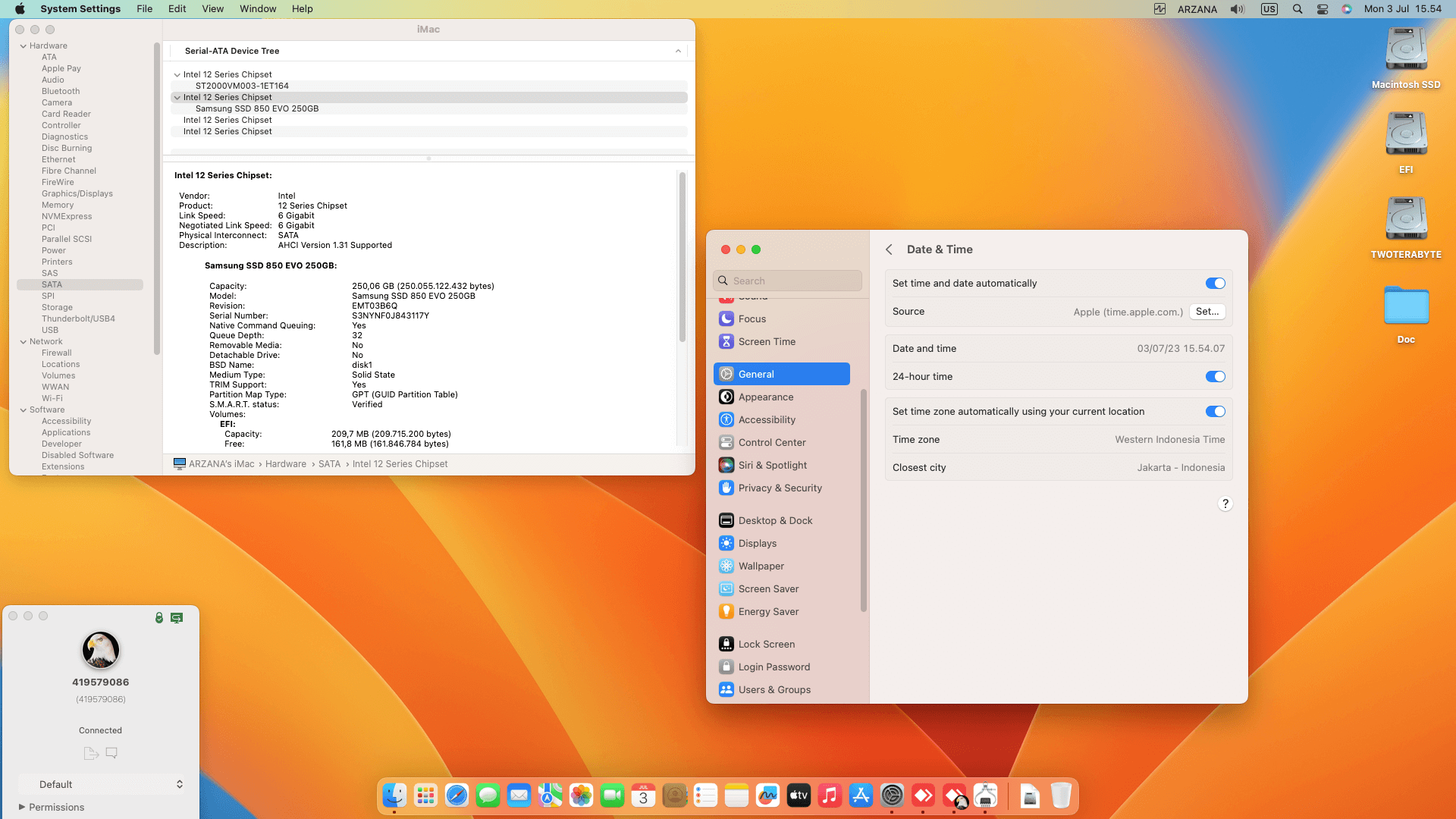This screenshot has height=819, width=1456.
Task: Open the Apple menu
Action: 20,9
